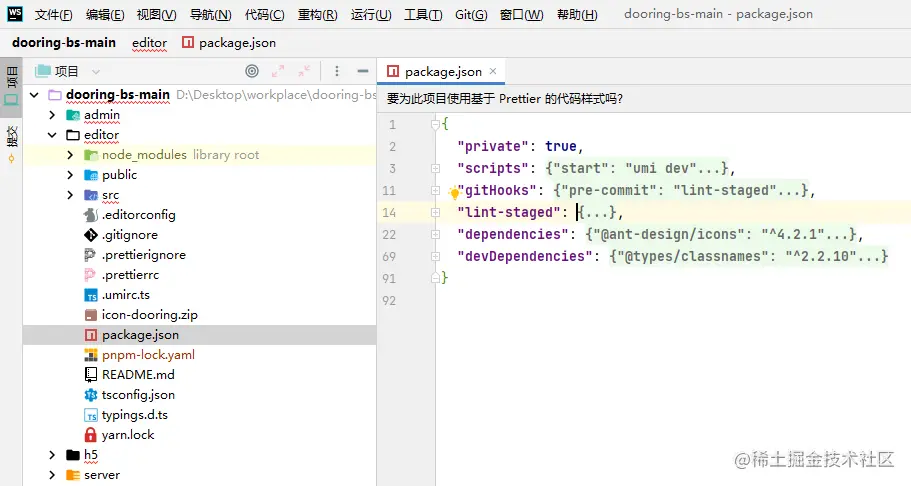This screenshot has width=911, height=486.
Task: Select the typings.d.ts file
Action: click(126, 415)
